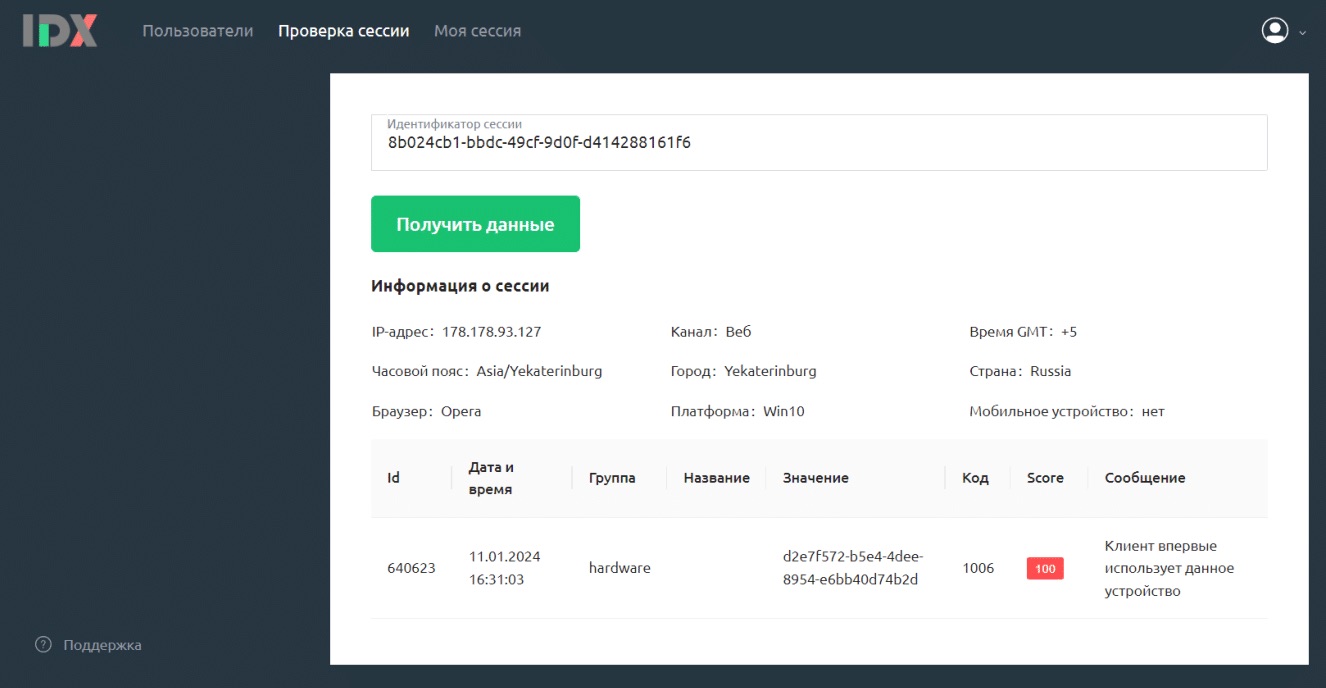Select row id 640623
Image resolution: width=1326 pixels, height=688 pixels.
coord(411,568)
